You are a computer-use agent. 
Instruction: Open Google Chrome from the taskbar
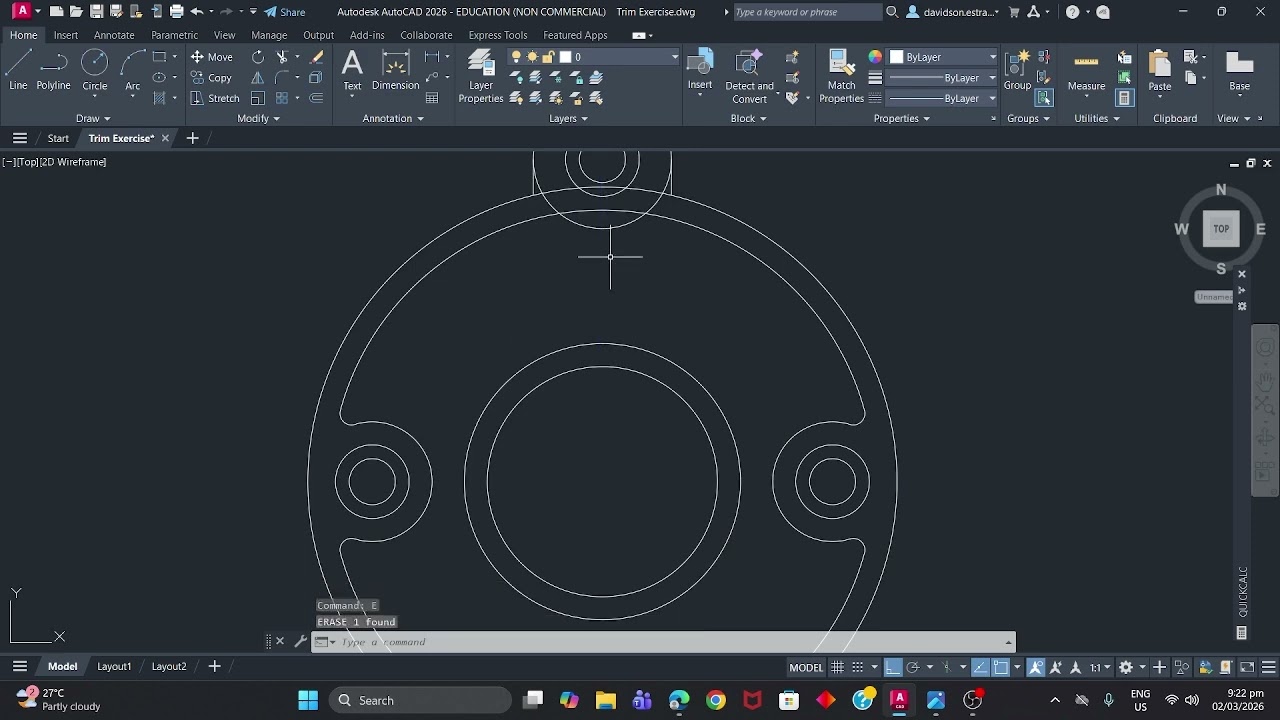click(x=716, y=700)
